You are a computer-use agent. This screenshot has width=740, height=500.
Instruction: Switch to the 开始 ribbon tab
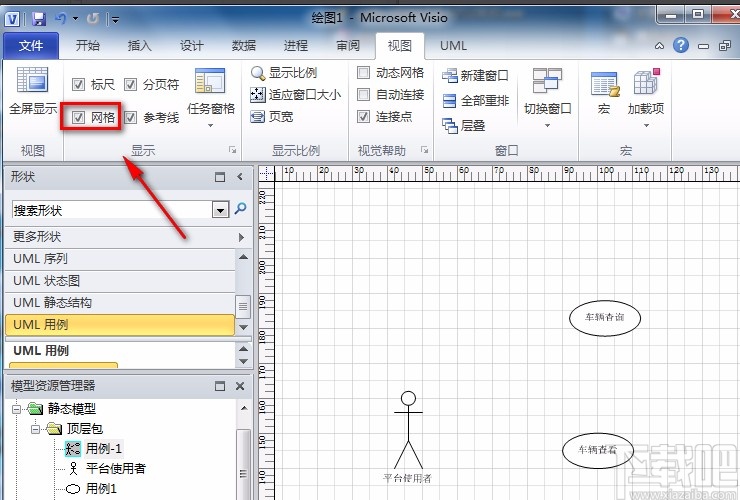click(88, 46)
